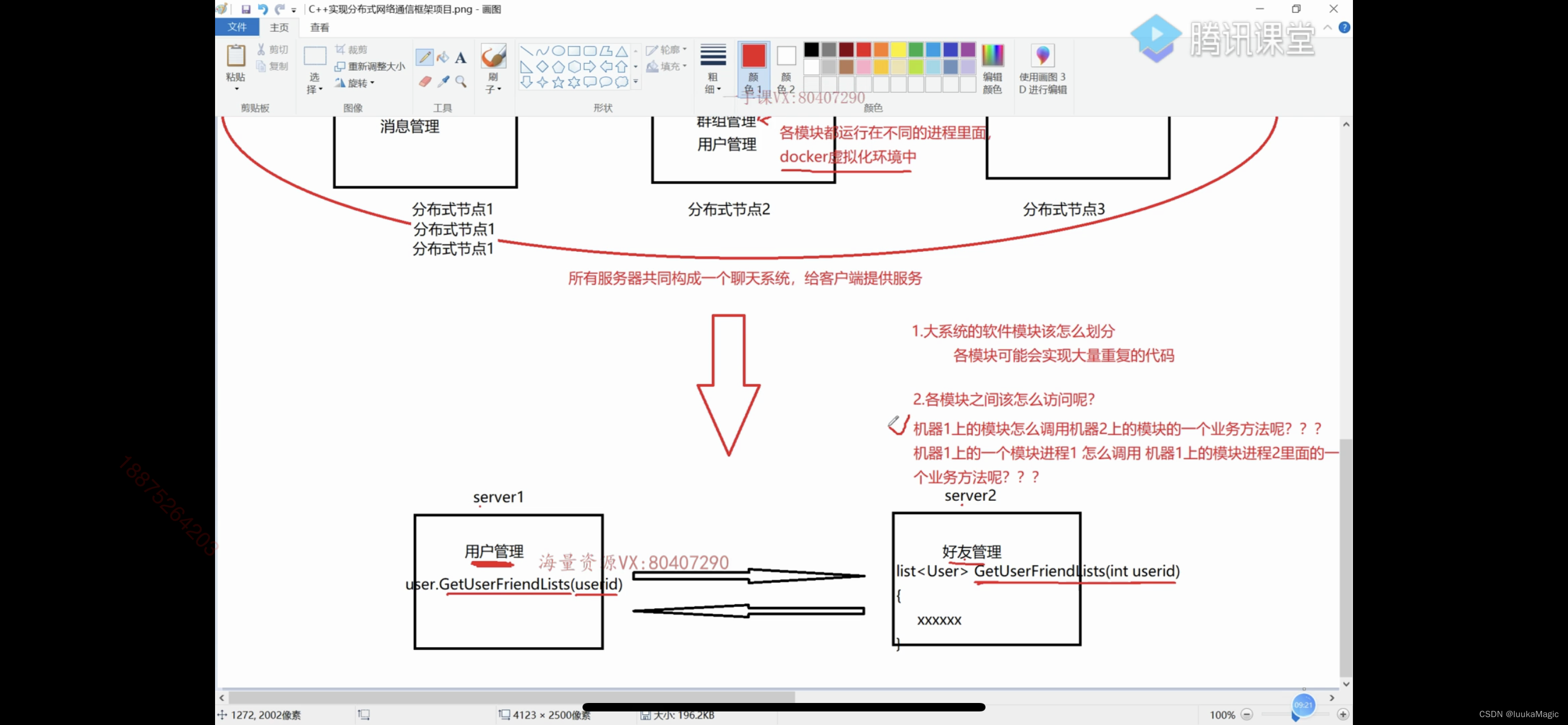The width and height of the screenshot is (1568, 725).
Task: Click the 100% zoom level text
Action: (1222, 715)
